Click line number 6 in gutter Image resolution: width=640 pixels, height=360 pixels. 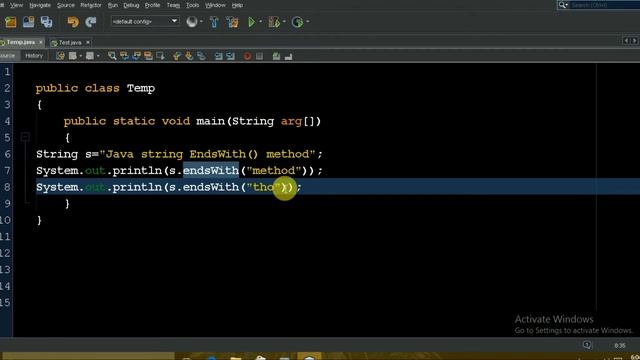[7, 154]
